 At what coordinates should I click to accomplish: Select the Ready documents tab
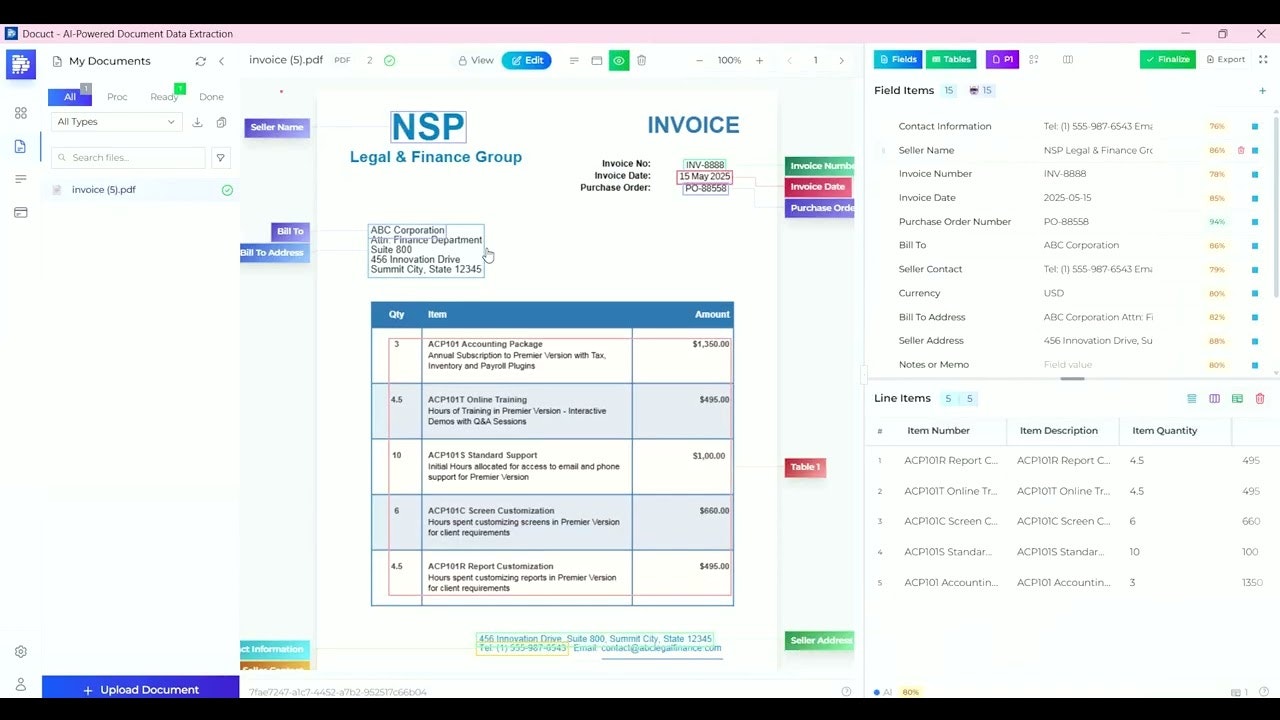coord(164,97)
